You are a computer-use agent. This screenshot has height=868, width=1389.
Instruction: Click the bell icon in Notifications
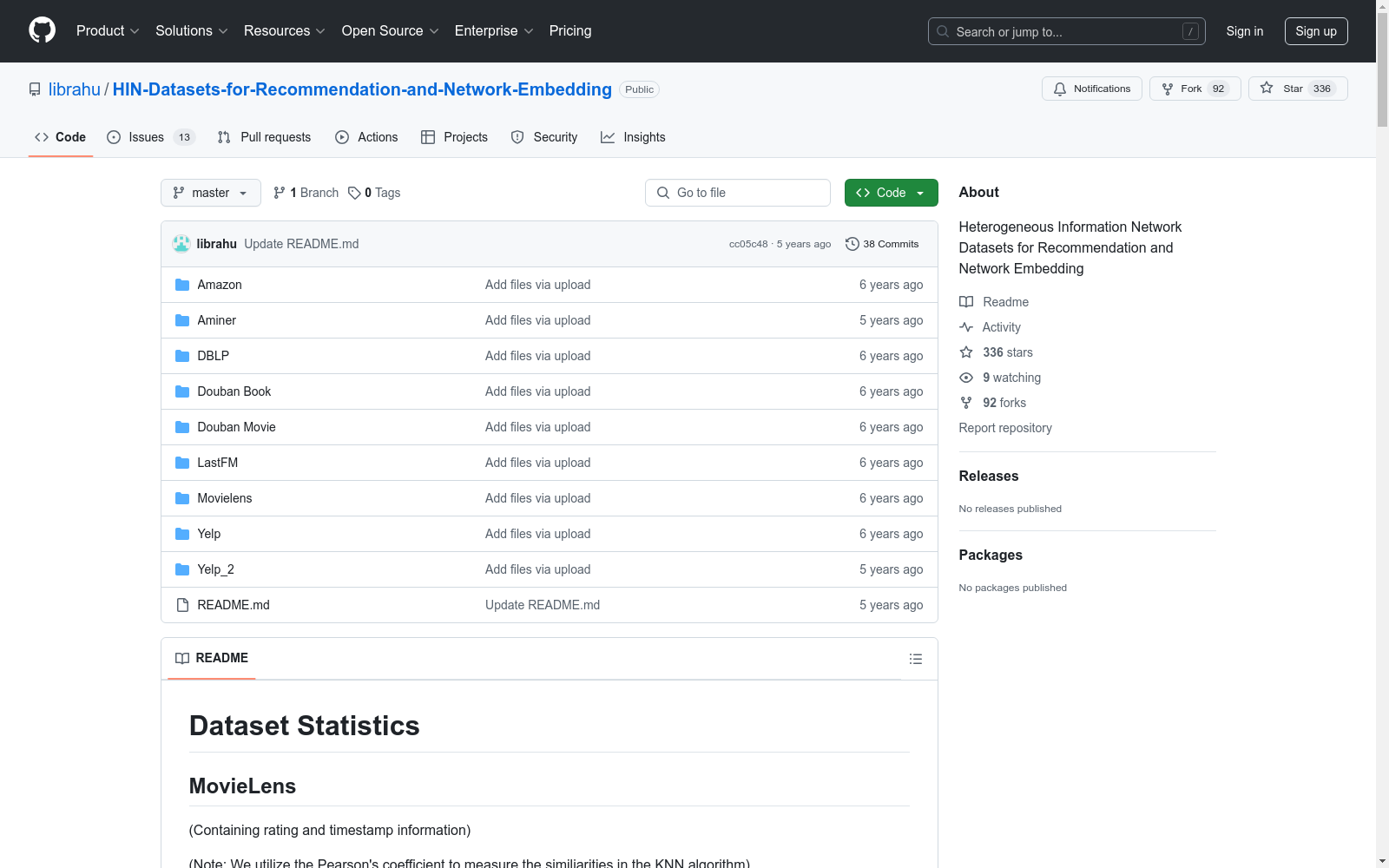pos(1060,89)
